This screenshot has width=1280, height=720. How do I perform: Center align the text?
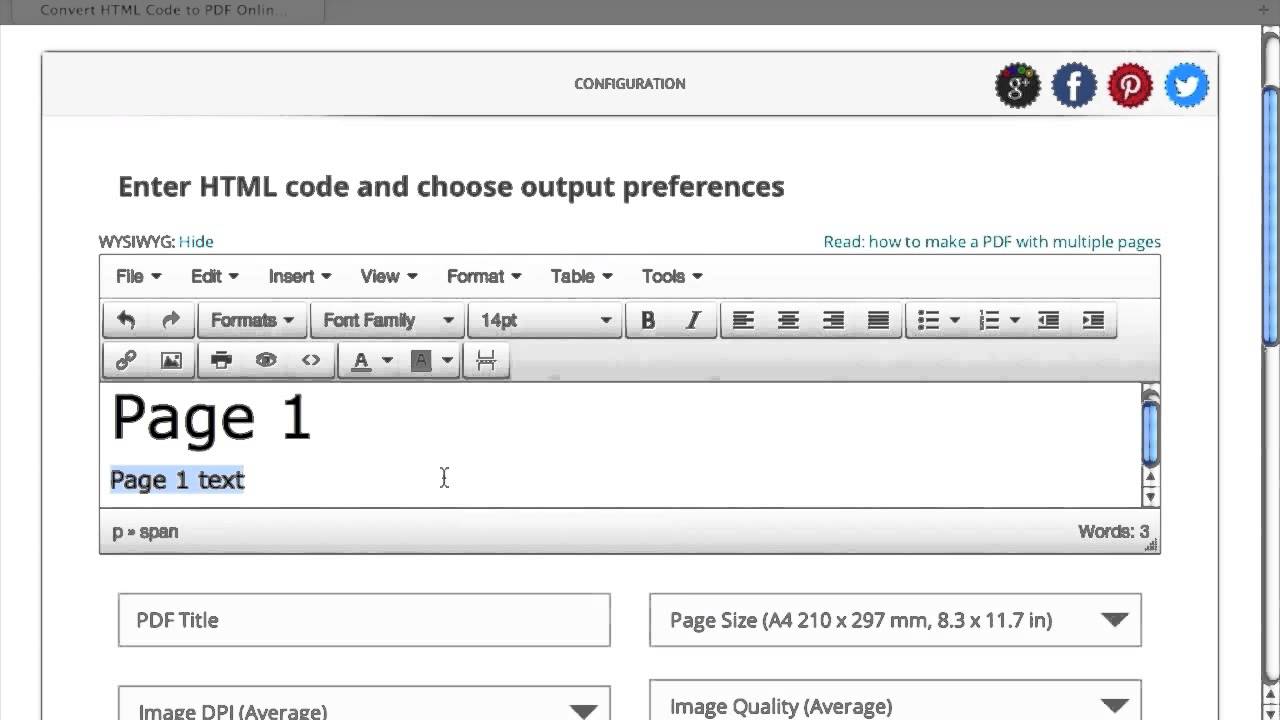(788, 320)
